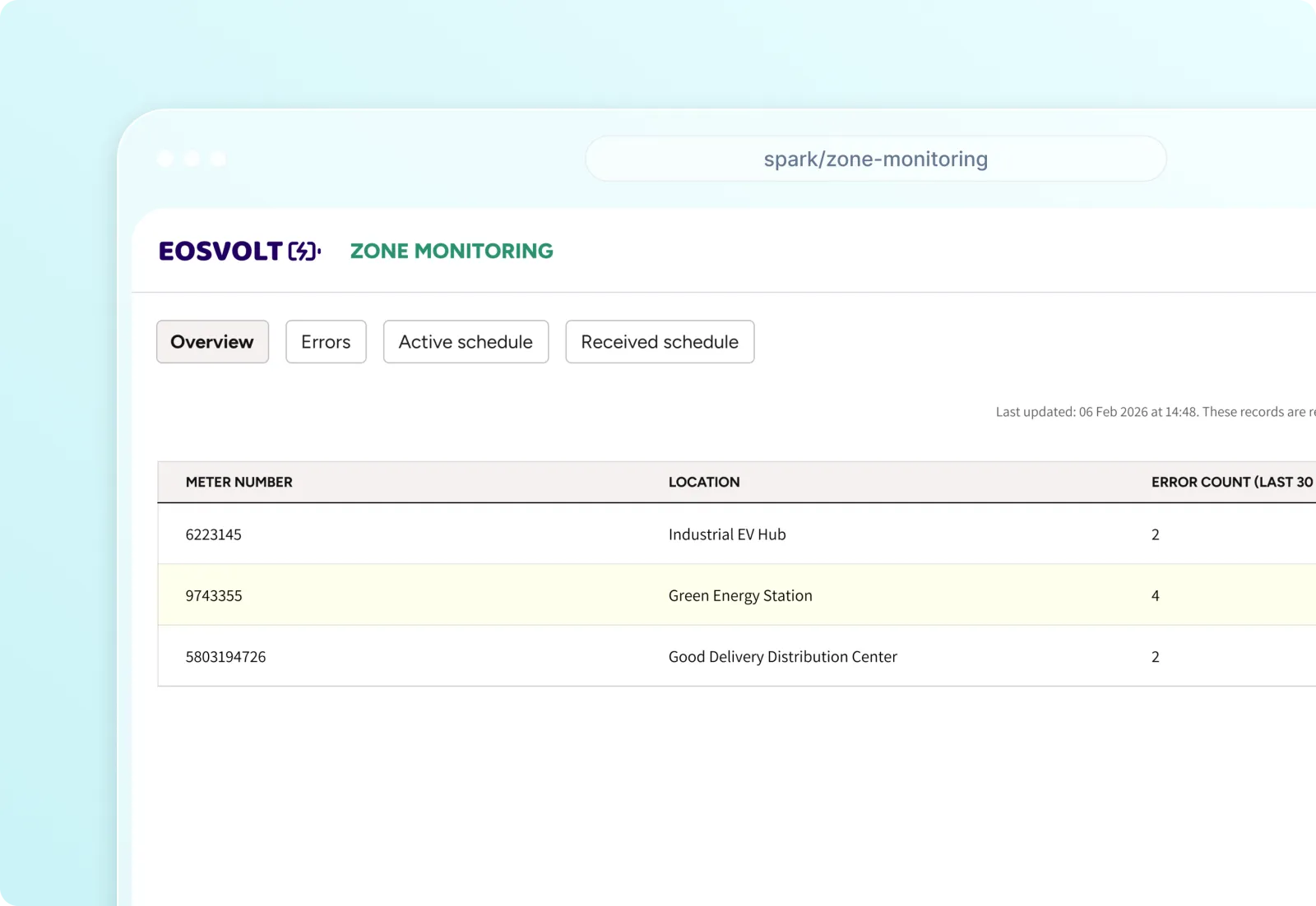Screen dimensions: 1316x906
Task: Click the Green Energy Station location
Action: point(740,595)
